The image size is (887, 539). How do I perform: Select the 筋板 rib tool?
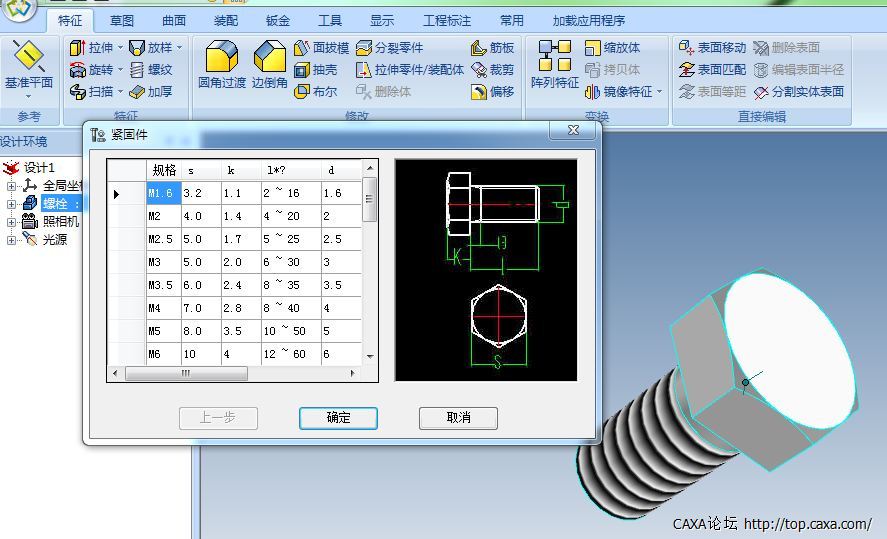492,48
